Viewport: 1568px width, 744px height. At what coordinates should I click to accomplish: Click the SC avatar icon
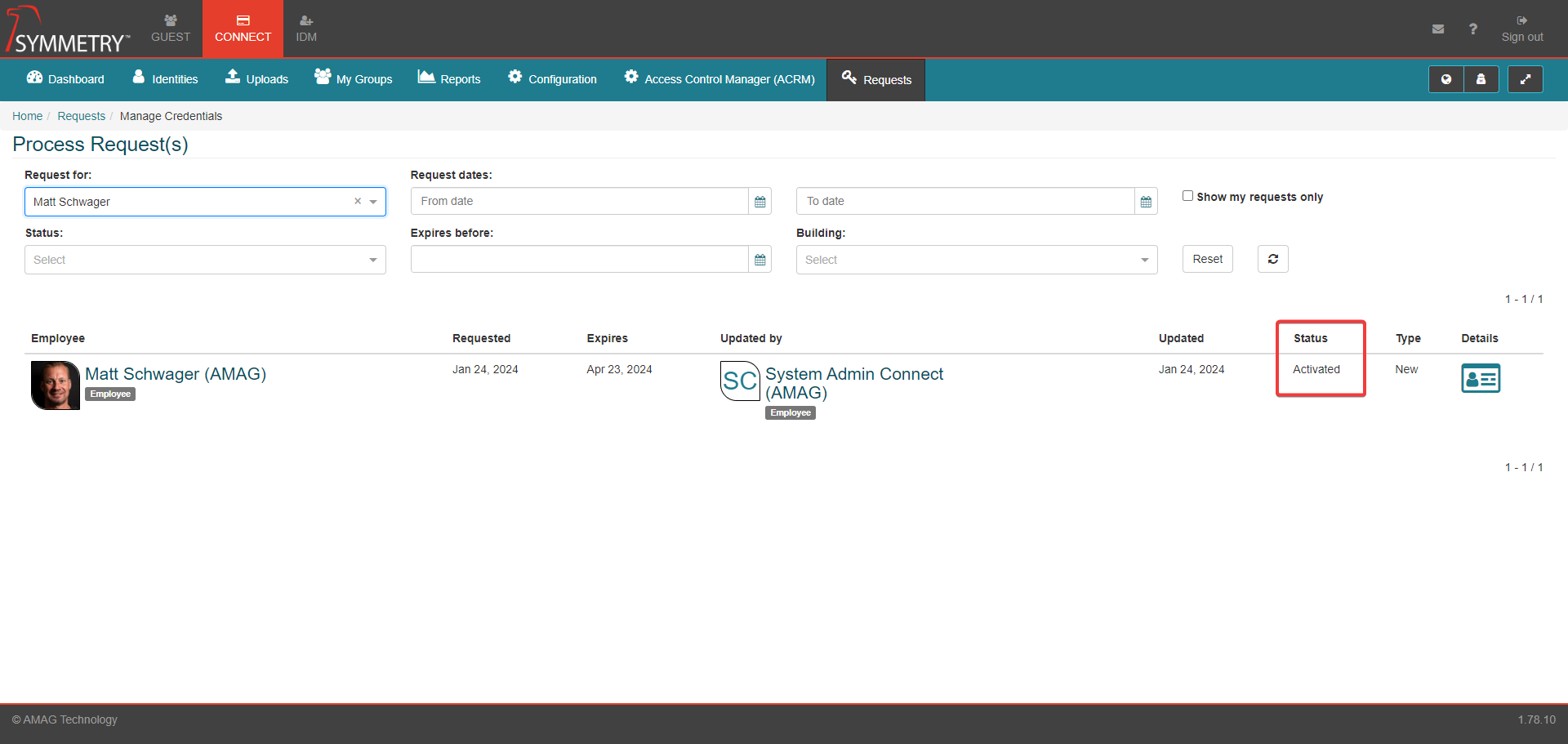(x=740, y=381)
